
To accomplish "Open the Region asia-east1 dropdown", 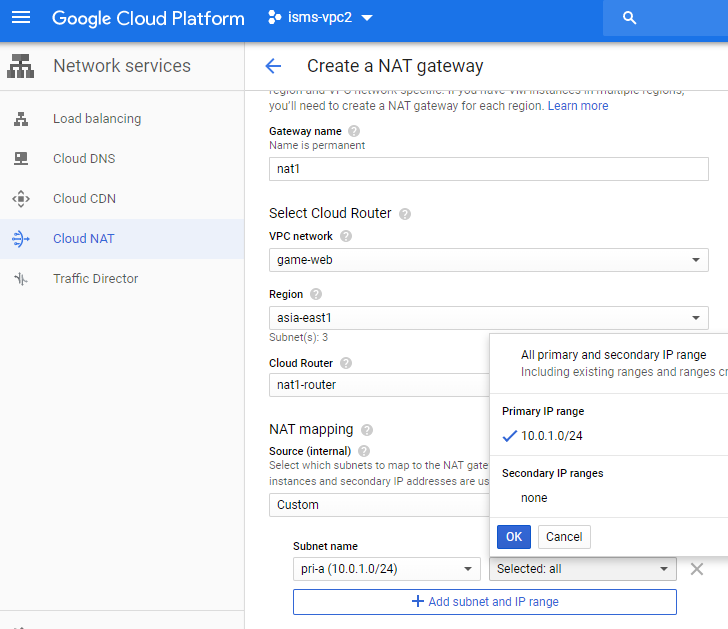I will pos(488,318).
